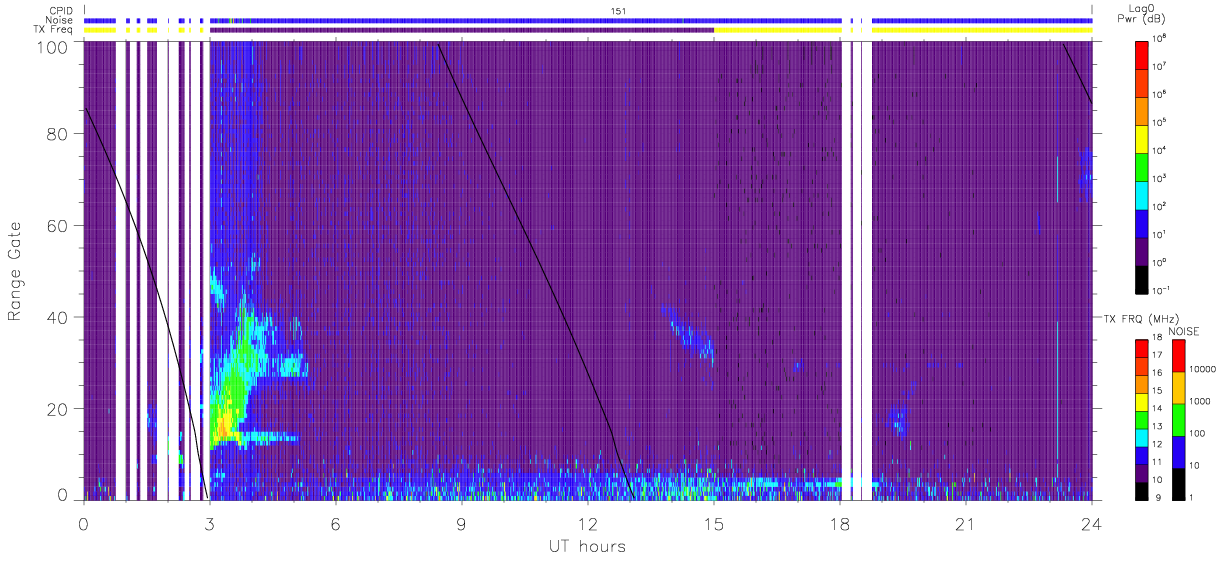Viewport: 1228px width, 567px height.
Task: Pick the cyan segment of the TX FRQ colorbar
Action: [1142, 437]
